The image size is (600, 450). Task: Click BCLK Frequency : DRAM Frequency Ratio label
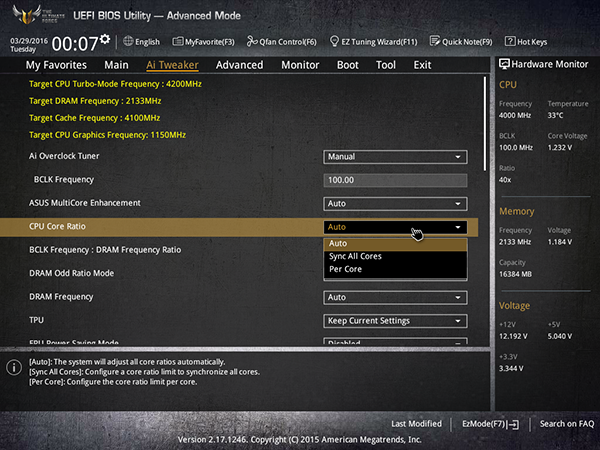click(105, 250)
